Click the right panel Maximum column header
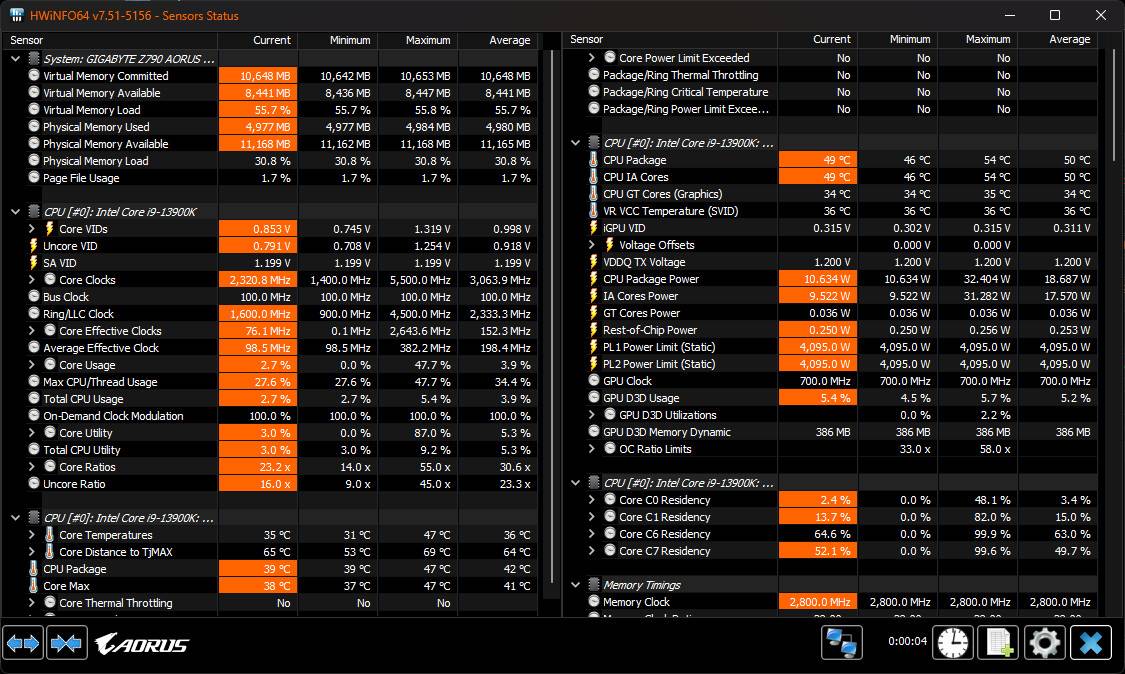 [x=977, y=40]
